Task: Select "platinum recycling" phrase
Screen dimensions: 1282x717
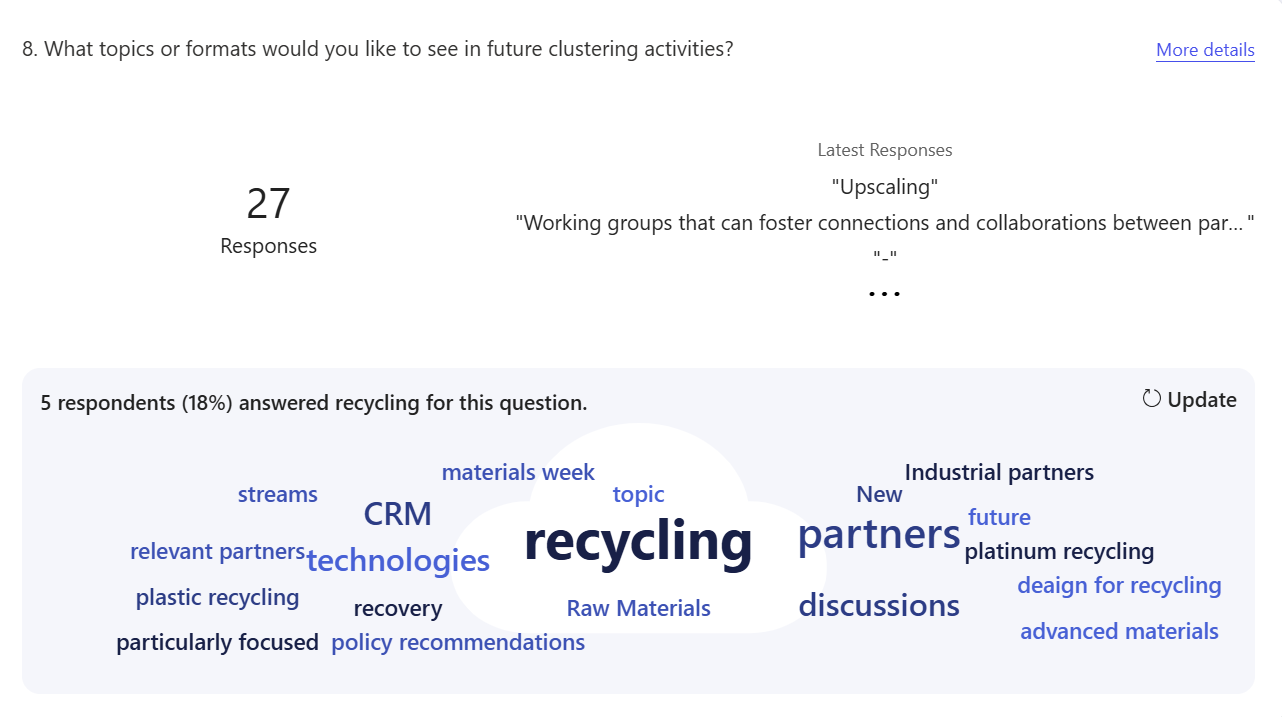Action: click(x=1059, y=551)
